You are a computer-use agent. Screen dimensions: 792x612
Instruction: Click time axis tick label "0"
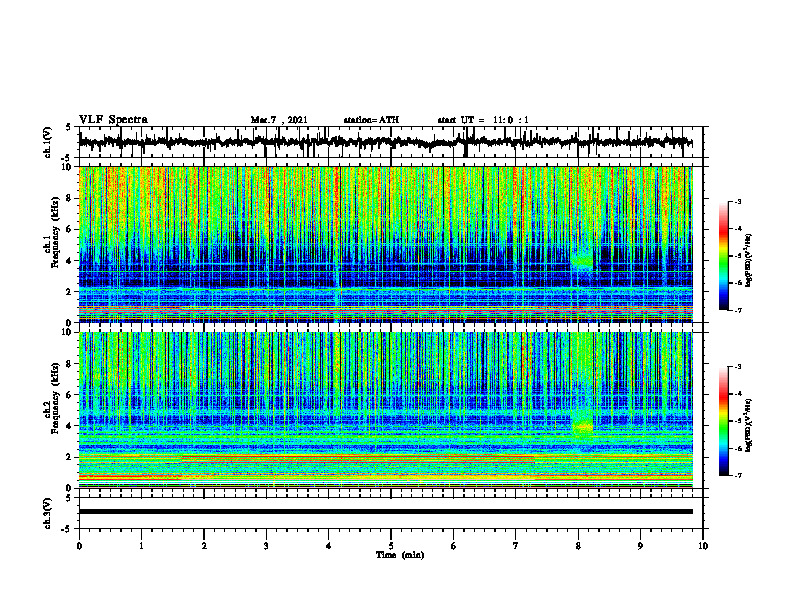tap(79, 546)
